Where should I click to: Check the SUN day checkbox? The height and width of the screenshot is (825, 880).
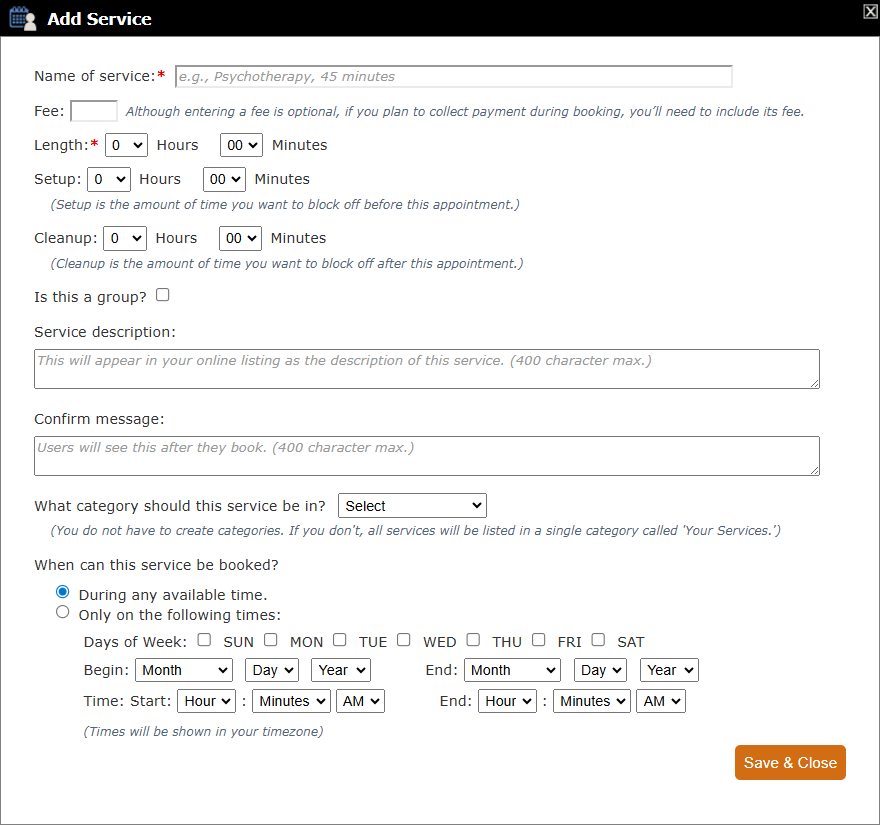coord(204,640)
